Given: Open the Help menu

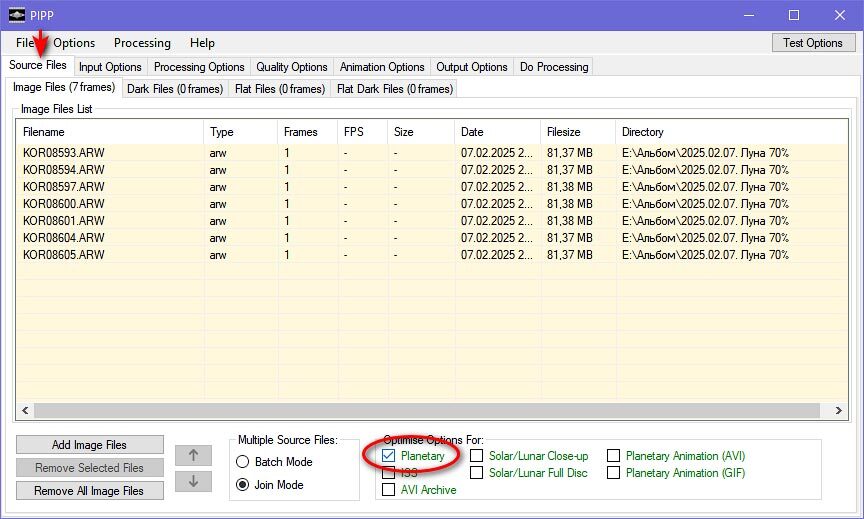Looking at the screenshot, I should 202,43.
